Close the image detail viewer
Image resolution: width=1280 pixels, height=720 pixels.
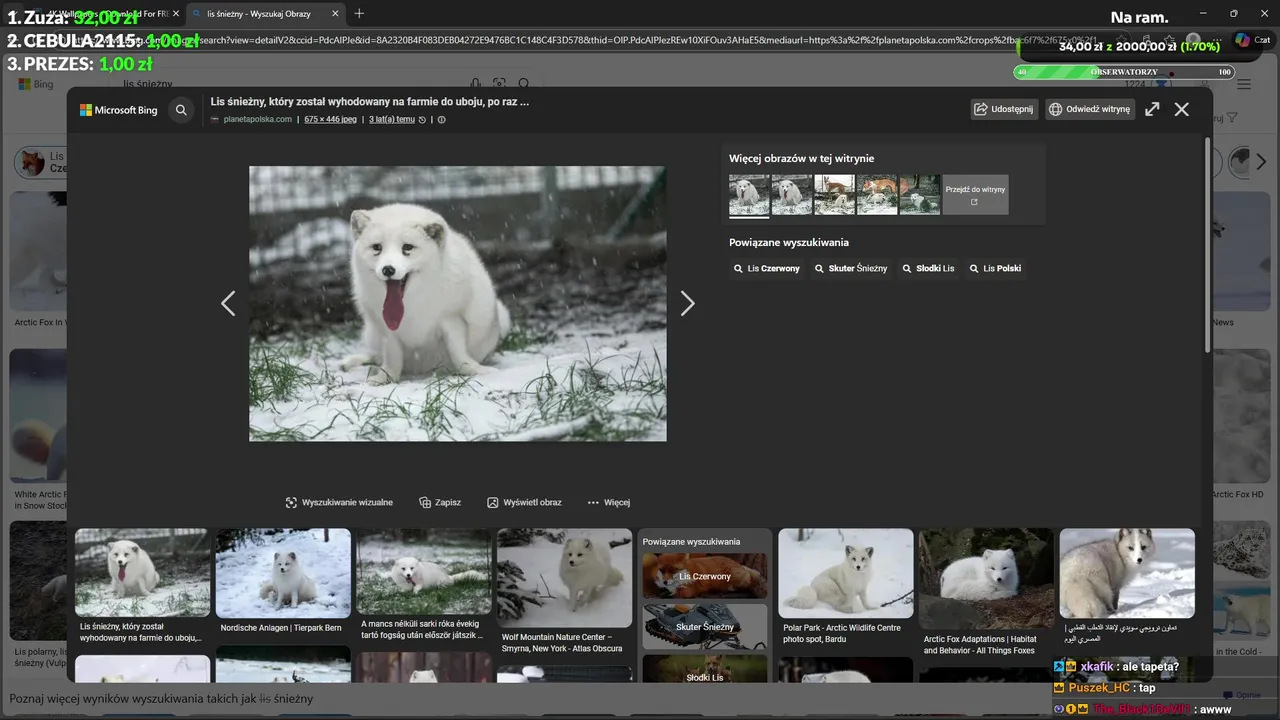pyautogui.click(x=1182, y=109)
